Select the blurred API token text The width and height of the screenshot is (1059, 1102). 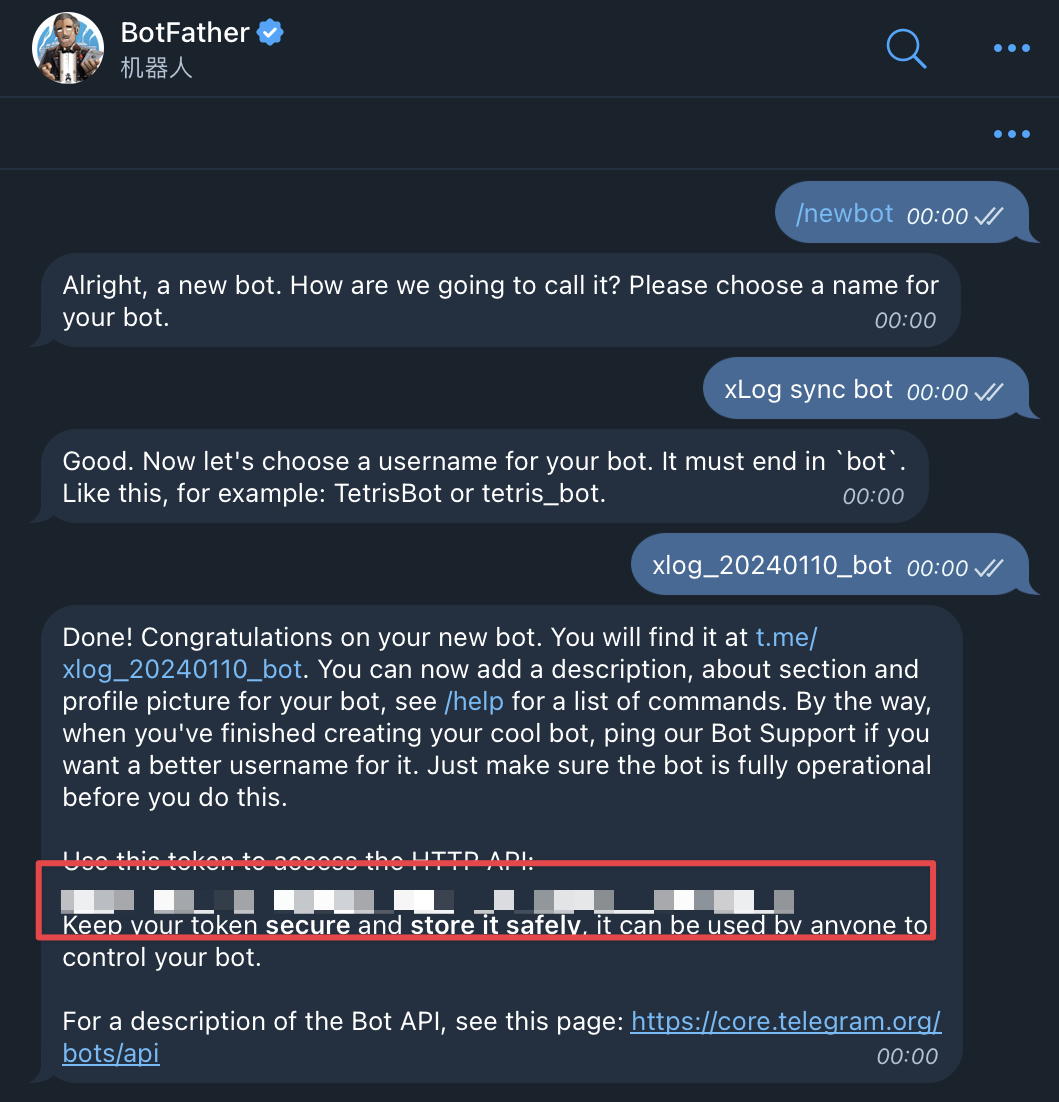click(x=426, y=899)
